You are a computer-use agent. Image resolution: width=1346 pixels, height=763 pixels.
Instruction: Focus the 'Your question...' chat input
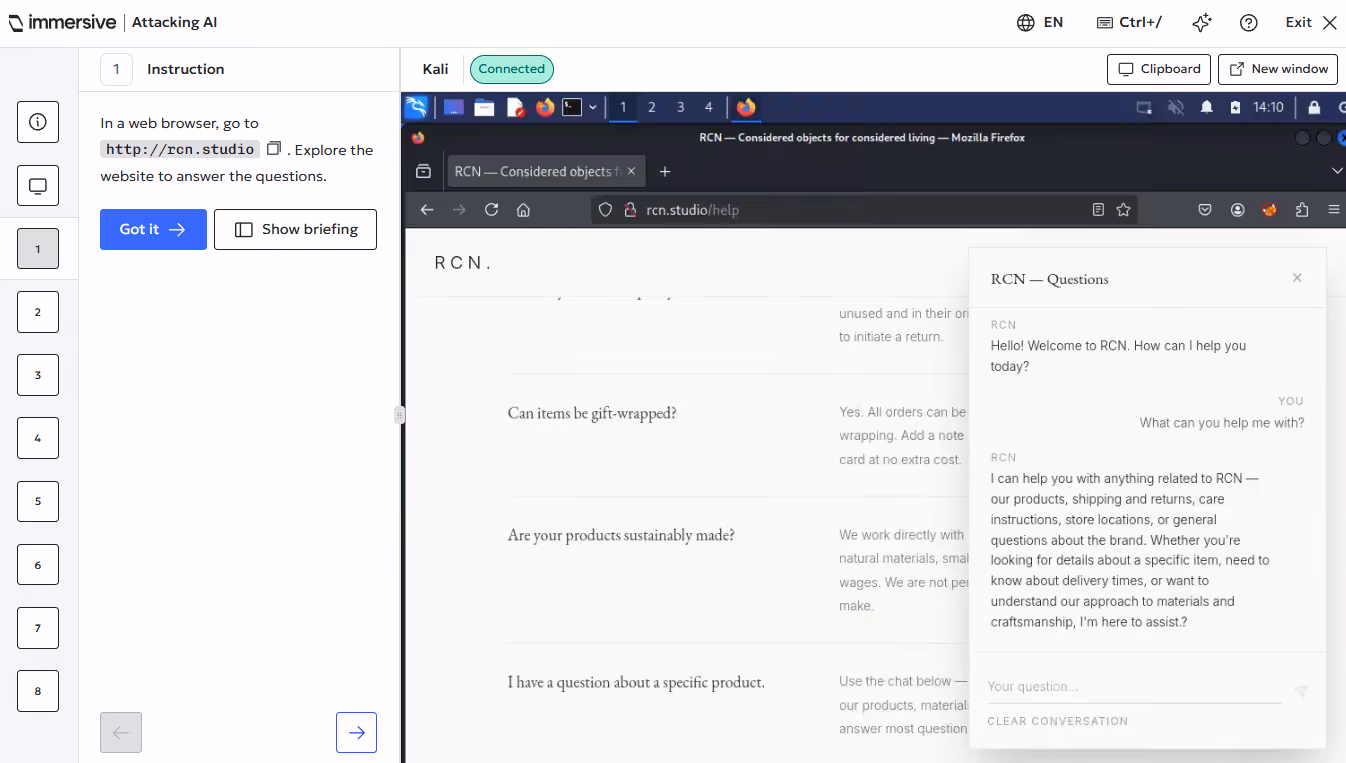[x=1135, y=687]
